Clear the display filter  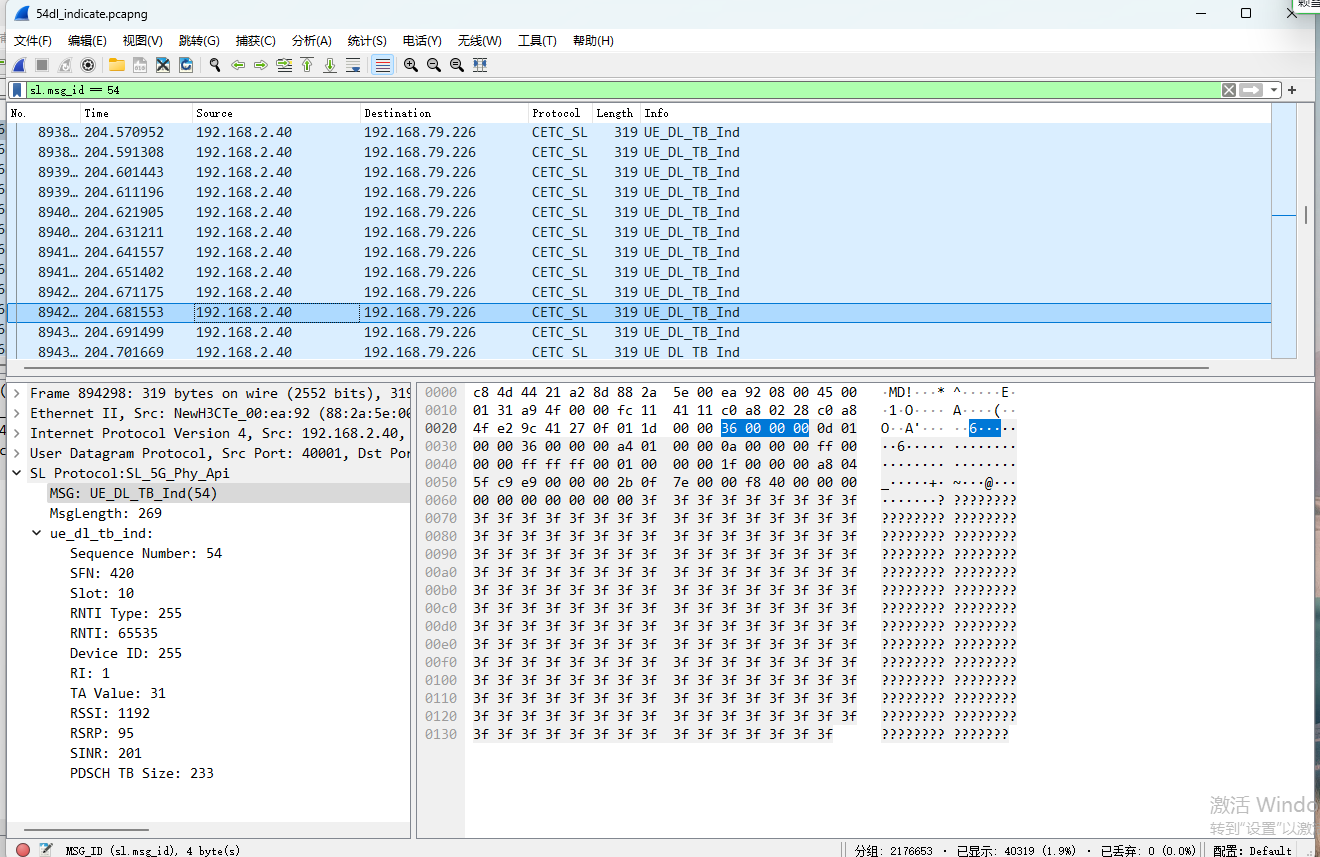click(x=1229, y=90)
